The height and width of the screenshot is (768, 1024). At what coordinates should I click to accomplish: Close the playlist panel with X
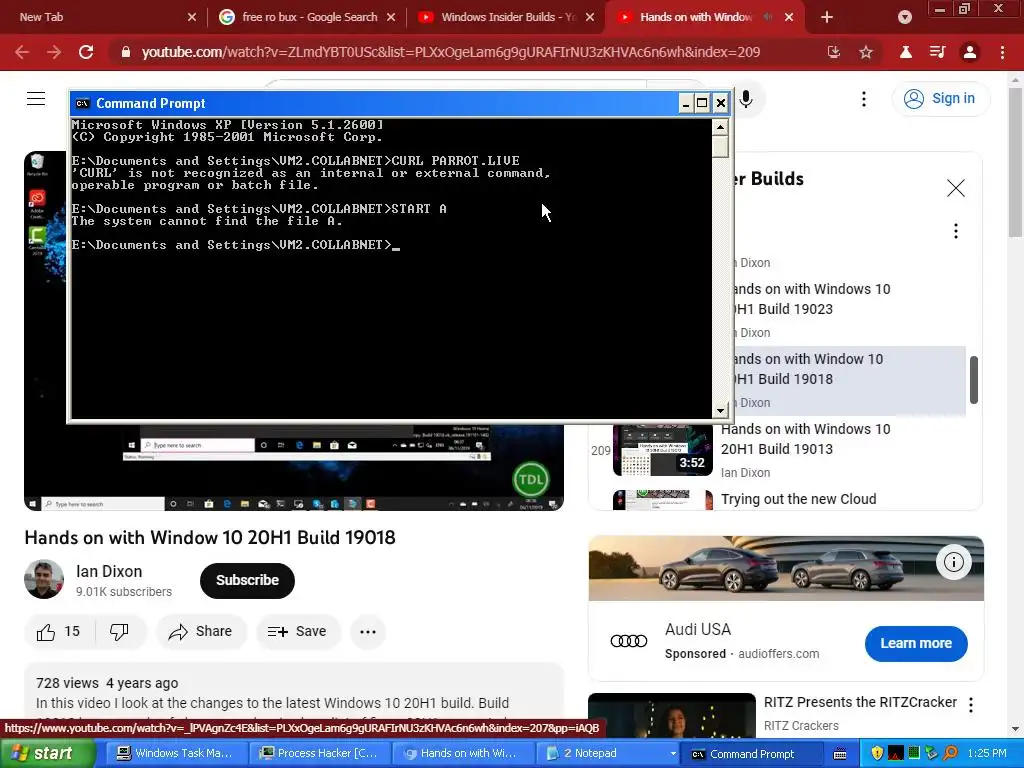coord(955,188)
